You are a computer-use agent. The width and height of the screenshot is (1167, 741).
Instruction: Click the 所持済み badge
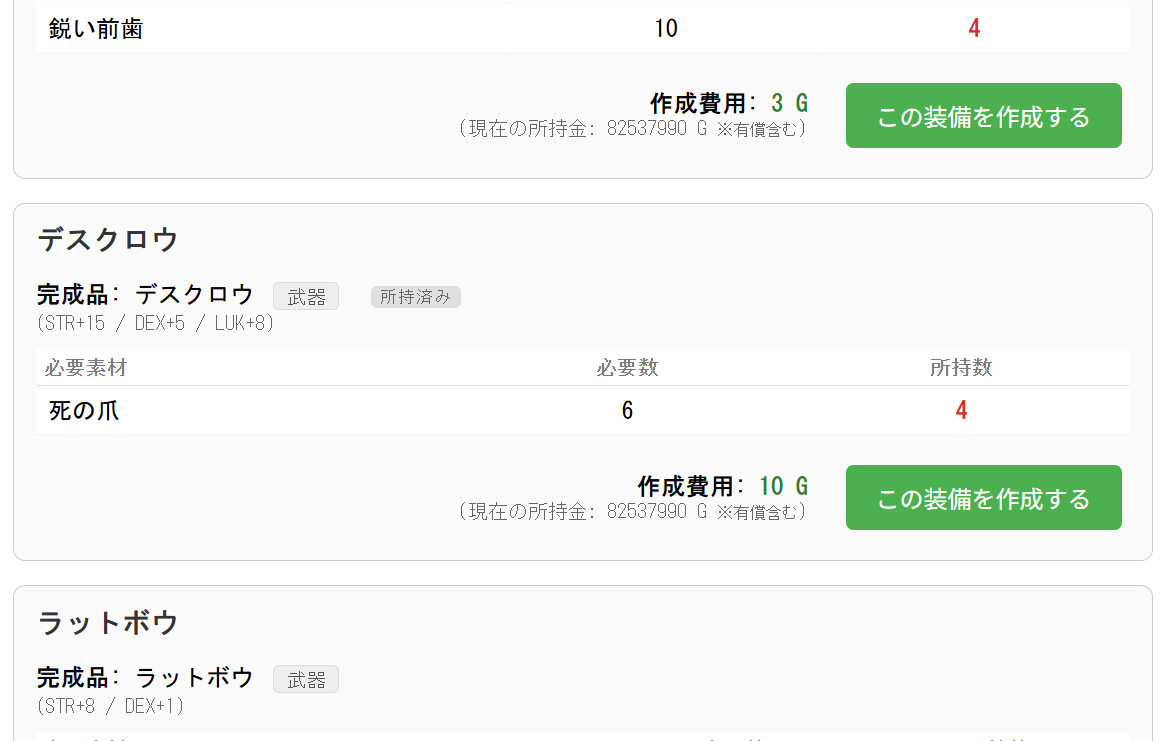[x=415, y=297]
